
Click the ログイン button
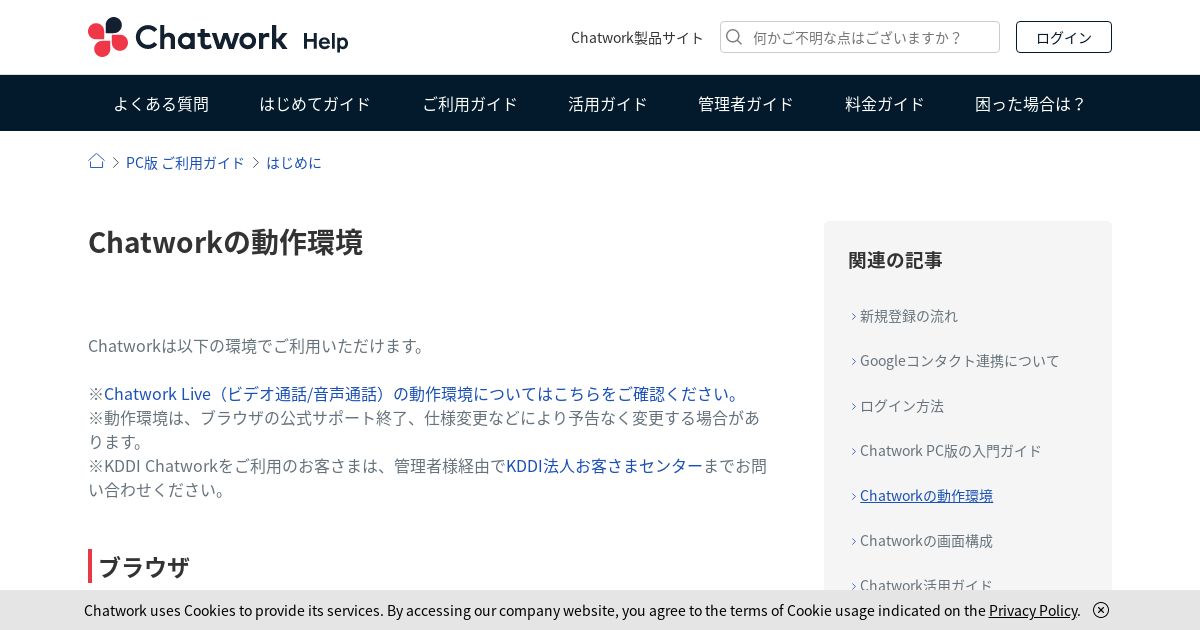(1064, 37)
